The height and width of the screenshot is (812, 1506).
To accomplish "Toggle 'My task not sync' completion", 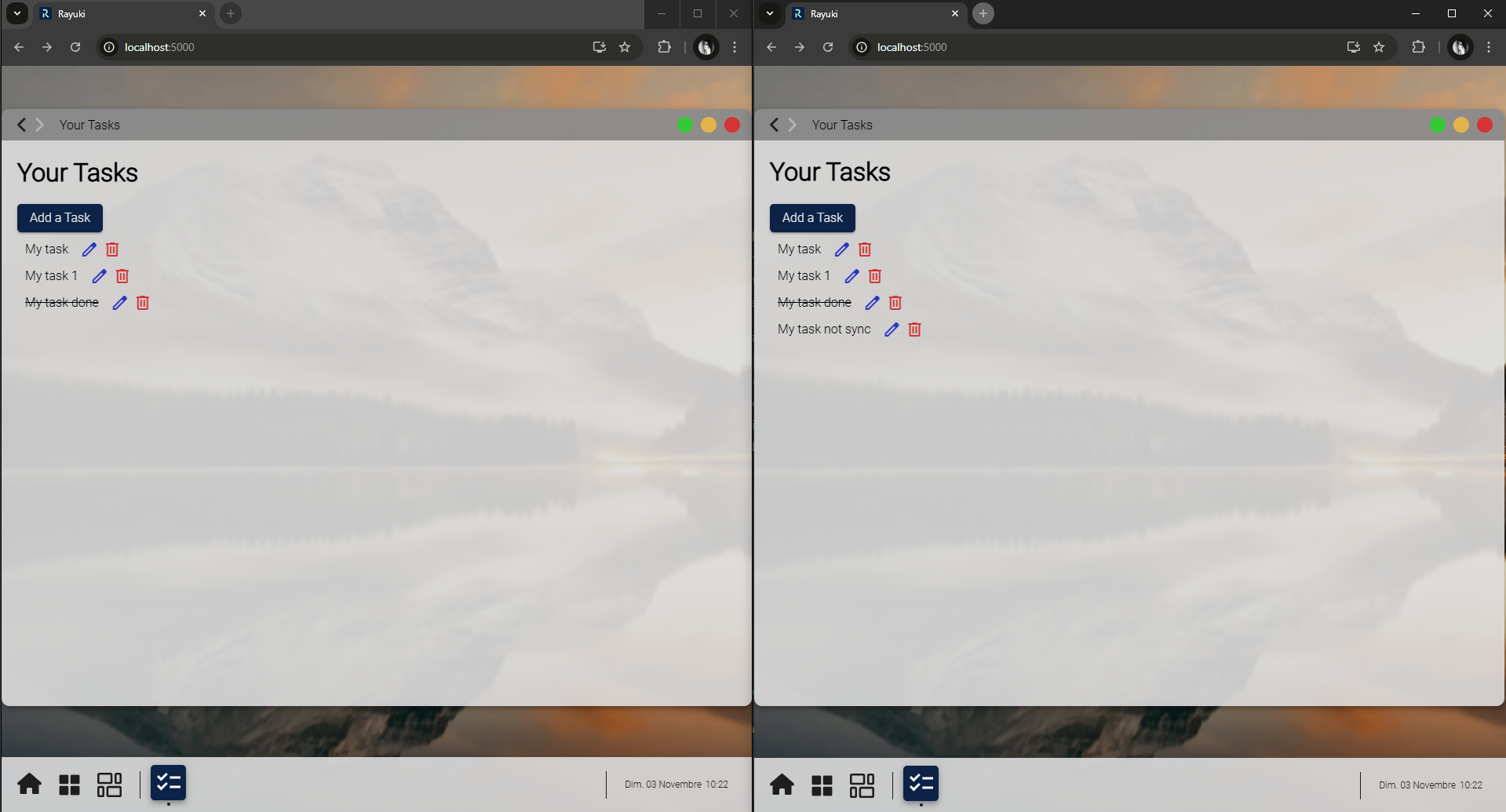I will click(x=824, y=330).
